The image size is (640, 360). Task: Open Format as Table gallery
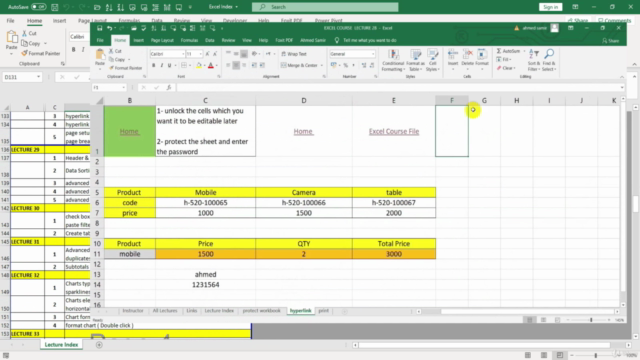tap(416, 60)
